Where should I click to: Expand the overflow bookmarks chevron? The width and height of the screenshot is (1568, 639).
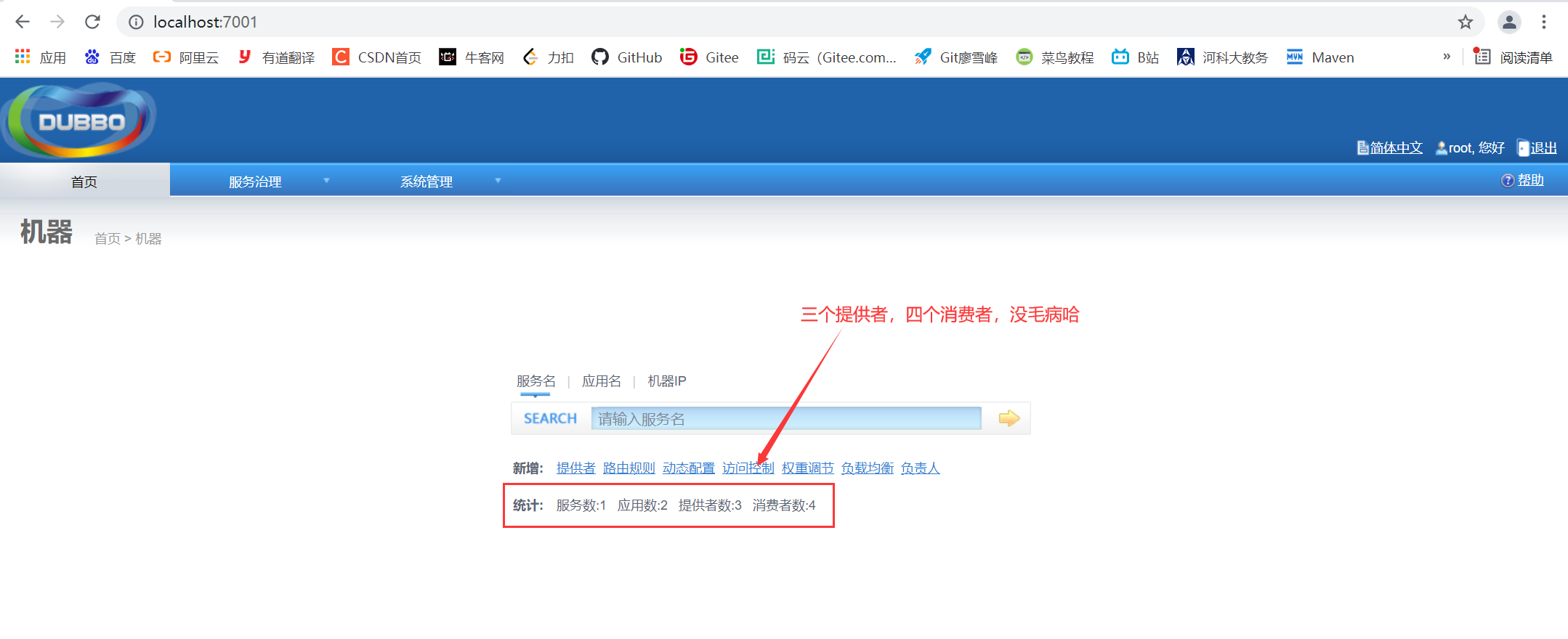(x=1447, y=57)
